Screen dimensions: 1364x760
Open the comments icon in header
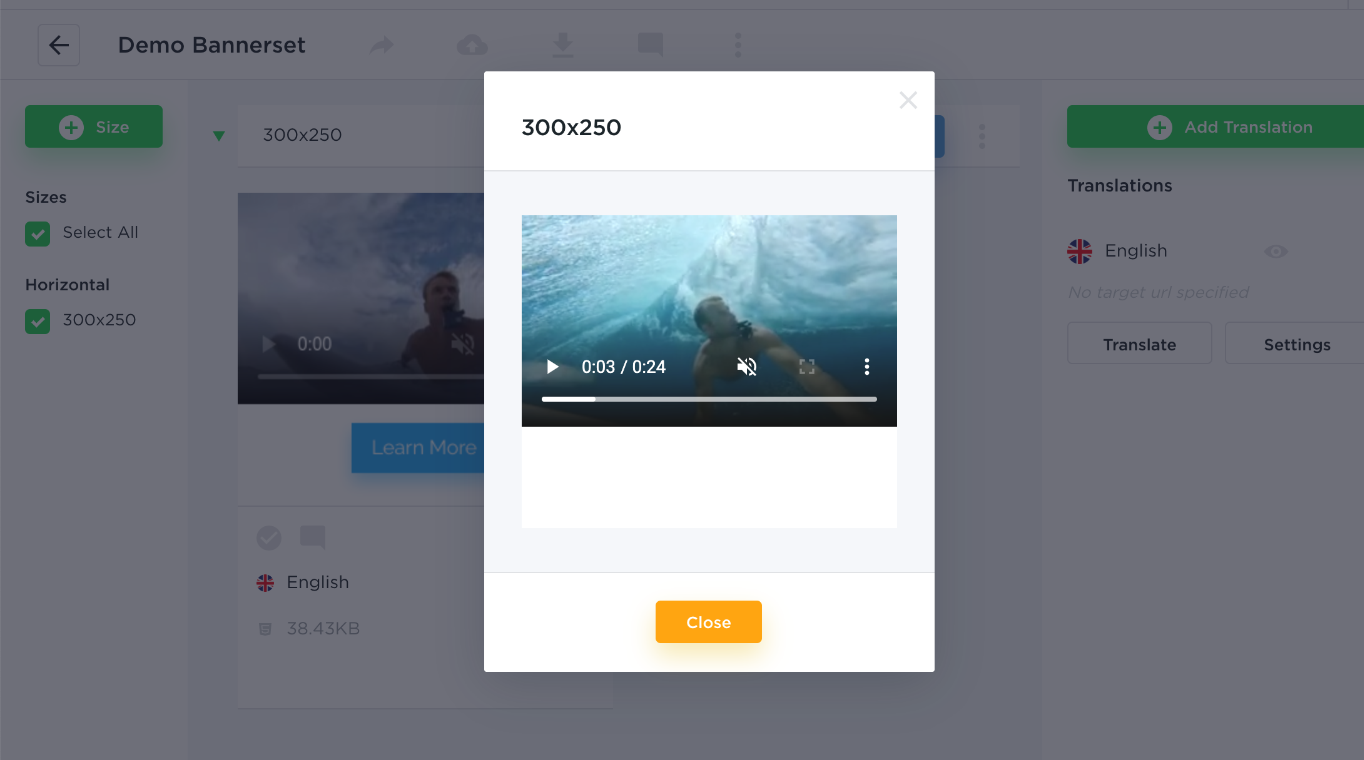pos(651,45)
